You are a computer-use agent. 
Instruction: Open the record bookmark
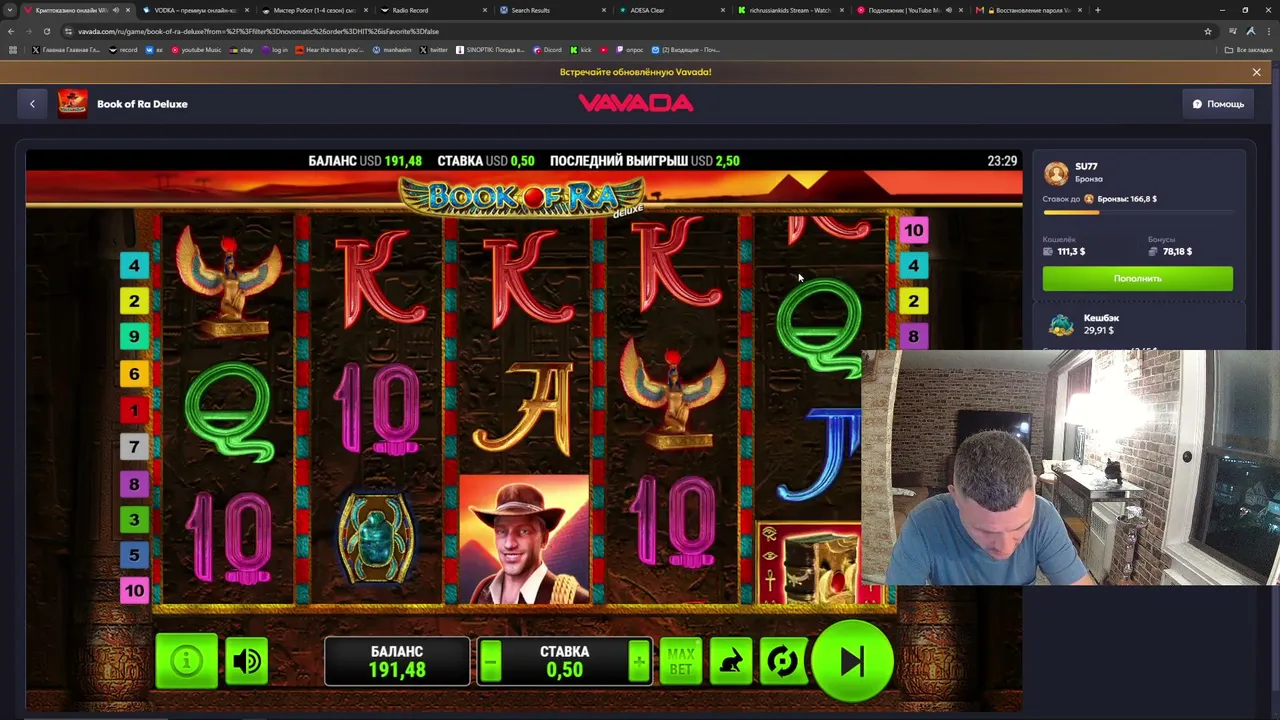click(x=123, y=50)
